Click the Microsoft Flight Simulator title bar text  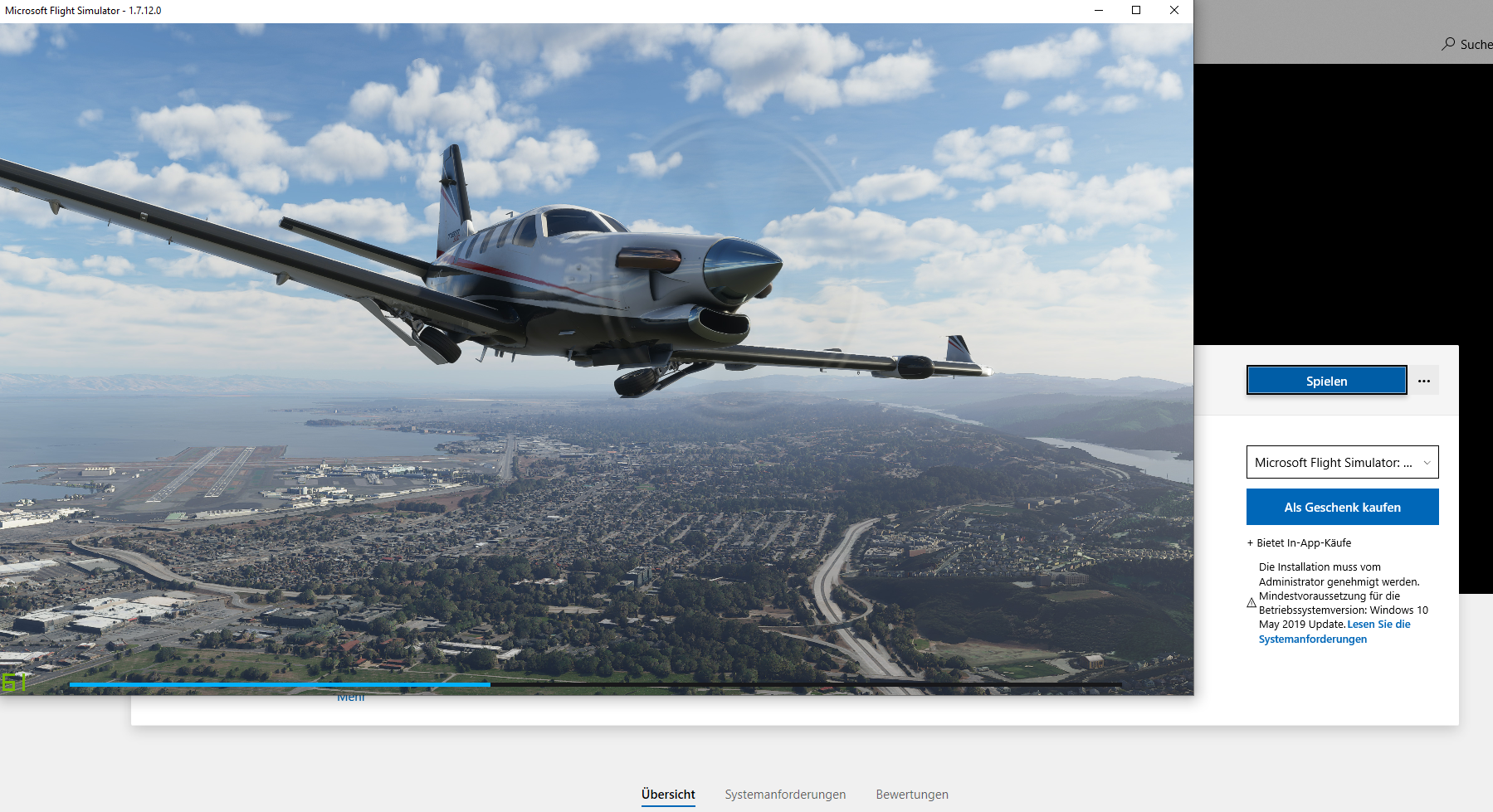pyautogui.click(x=83, y=11)
